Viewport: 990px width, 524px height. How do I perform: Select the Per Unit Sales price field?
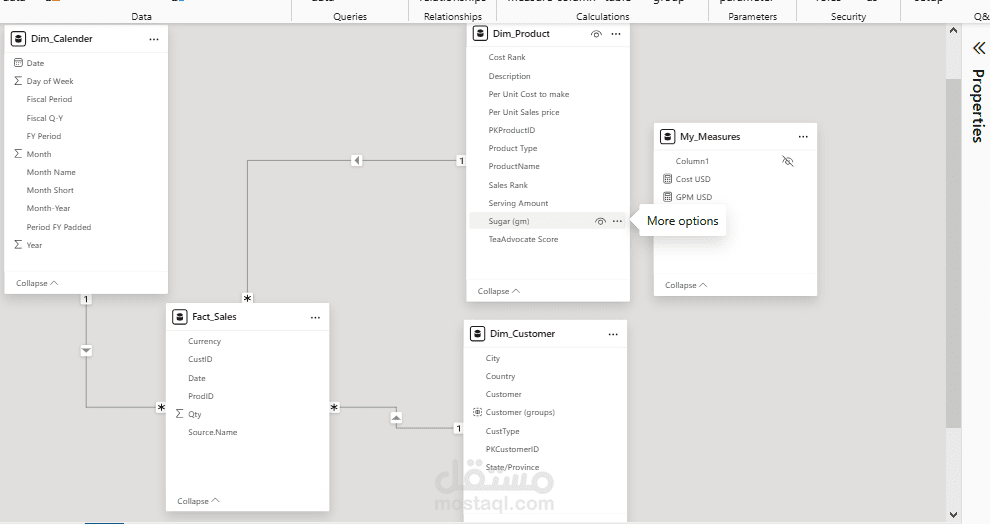coord(524,112)
